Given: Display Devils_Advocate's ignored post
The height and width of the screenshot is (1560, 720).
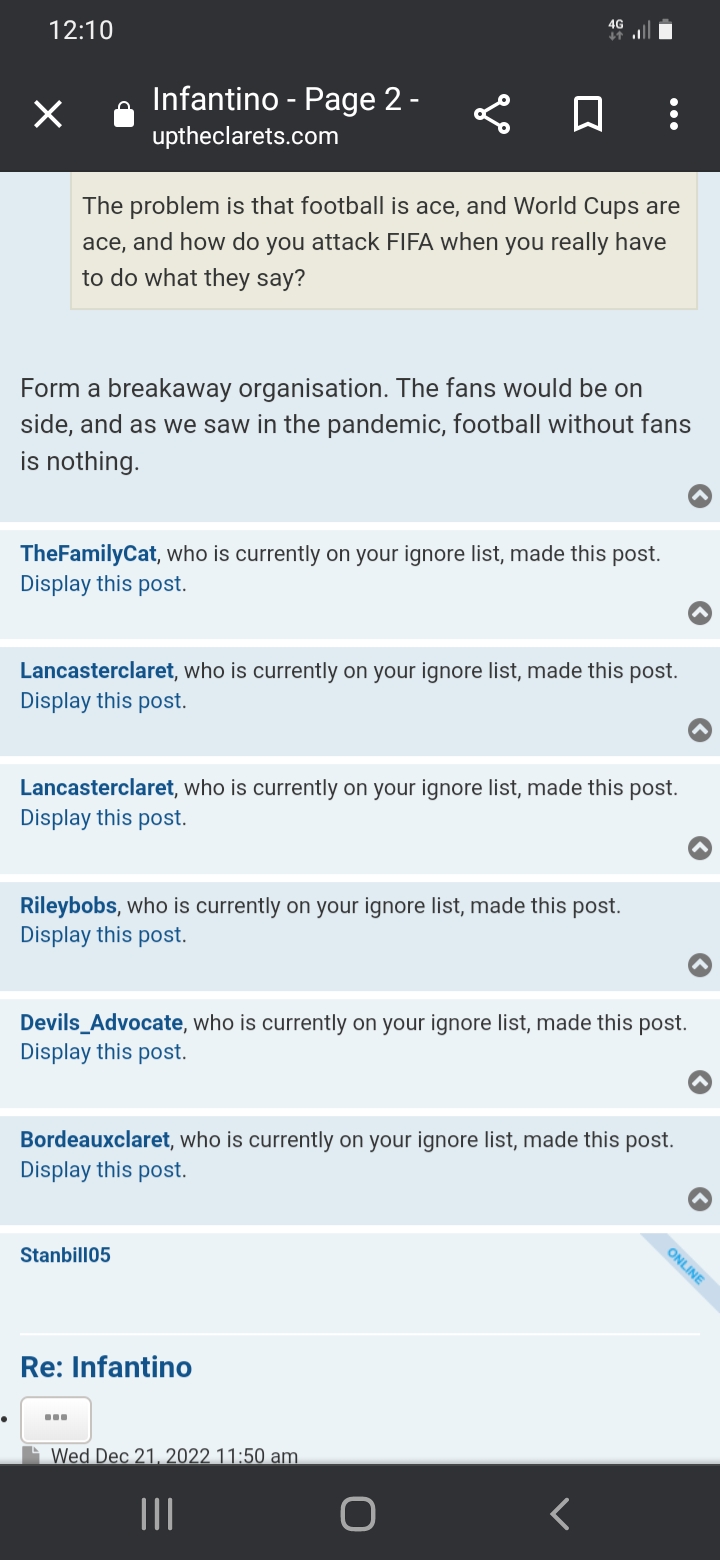Looking at the screenshot, I should pyautogui.click(x=102, y=1052).
